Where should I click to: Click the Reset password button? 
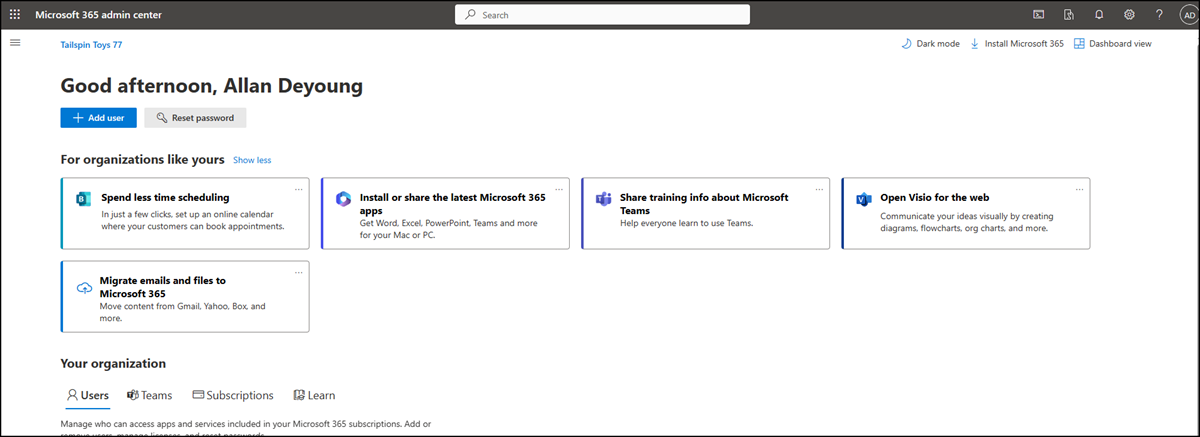(195, 118)
